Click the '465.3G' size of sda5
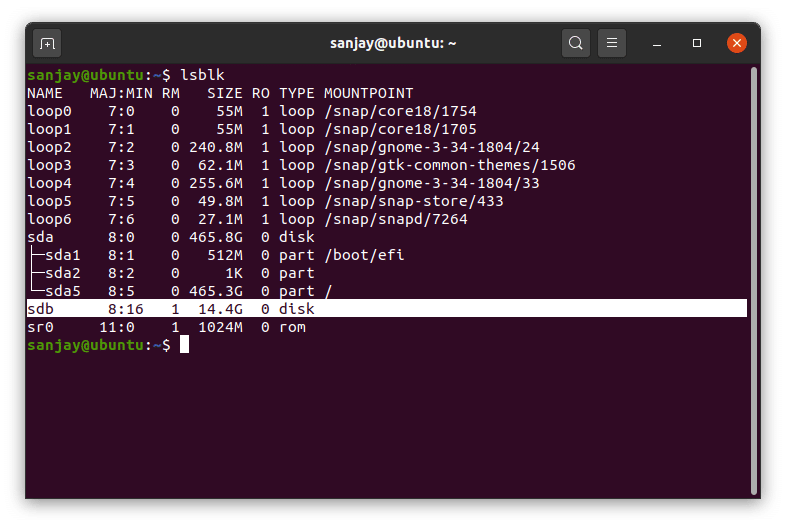Viewport: 786px width, 527px height. coord(216,291)
